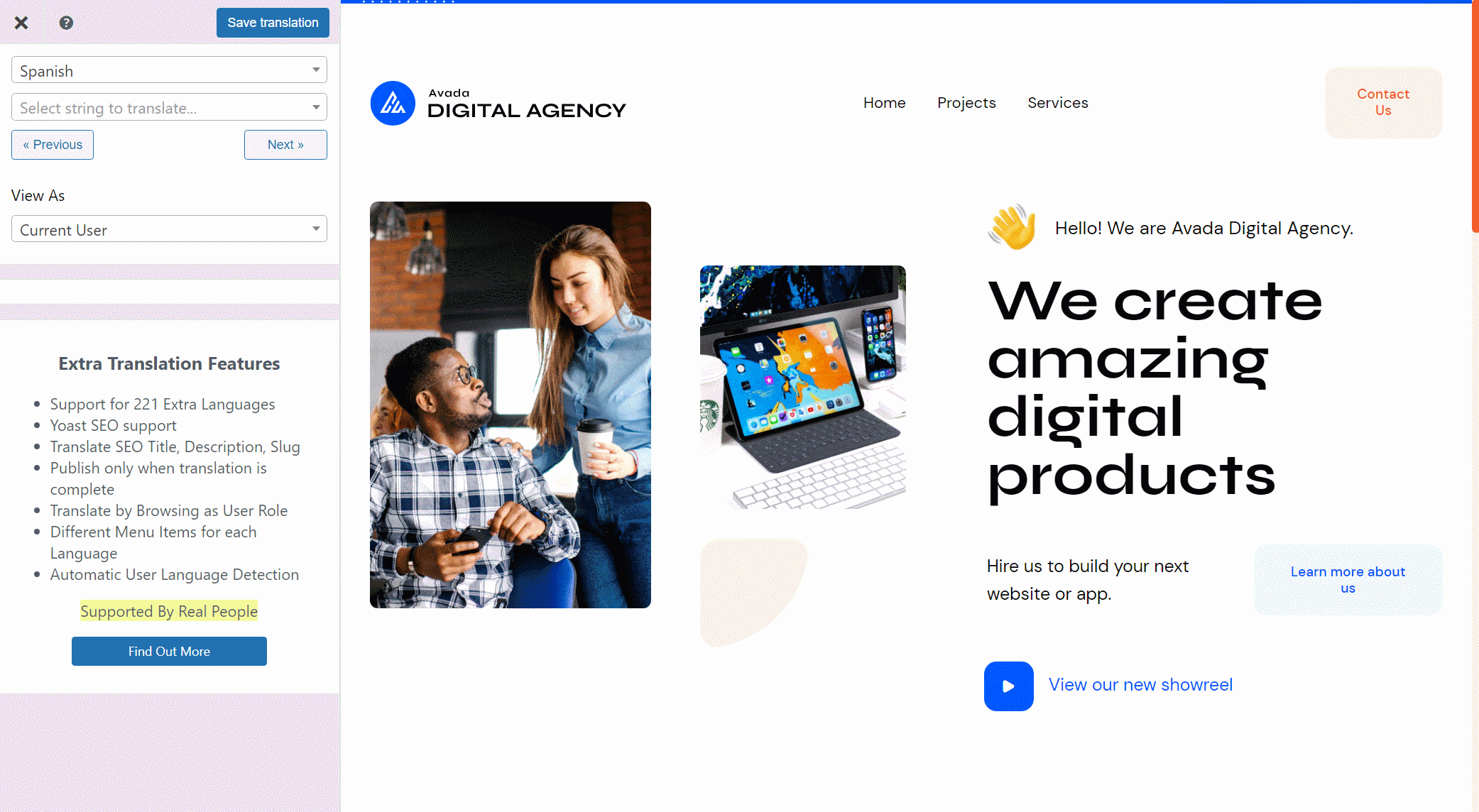Click the Learn more about us link

tap(1348, 580)
